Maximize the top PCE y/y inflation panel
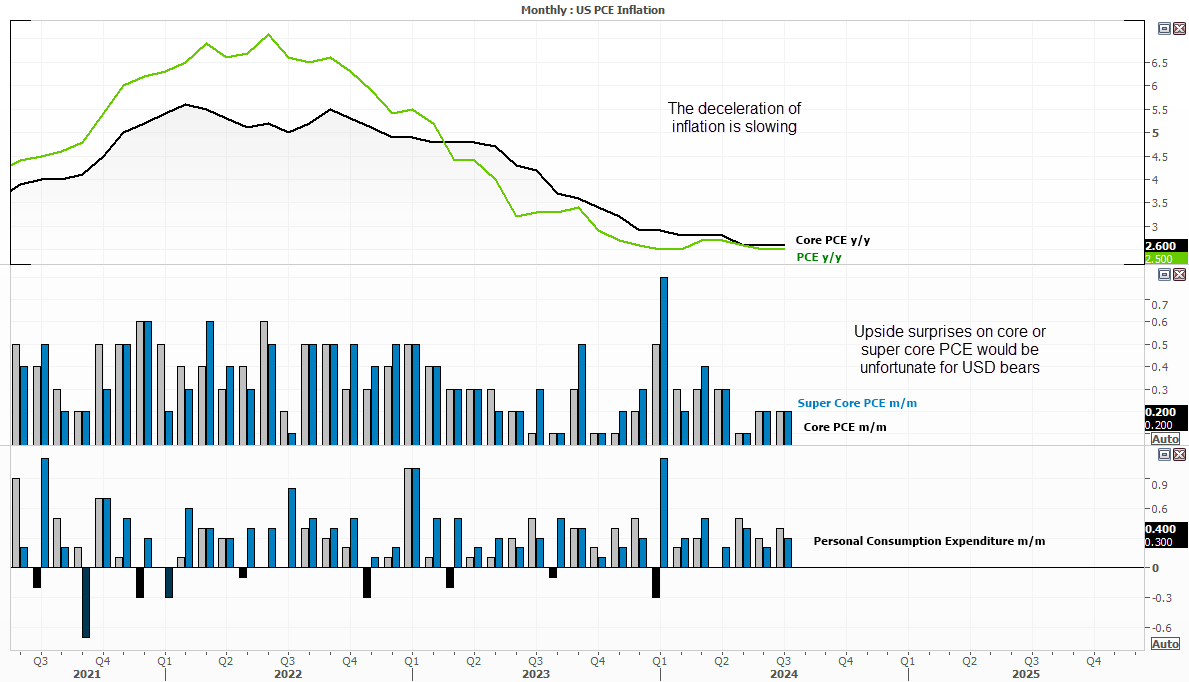Viewport: 1189px width, 682px height. coord(1165,28)
